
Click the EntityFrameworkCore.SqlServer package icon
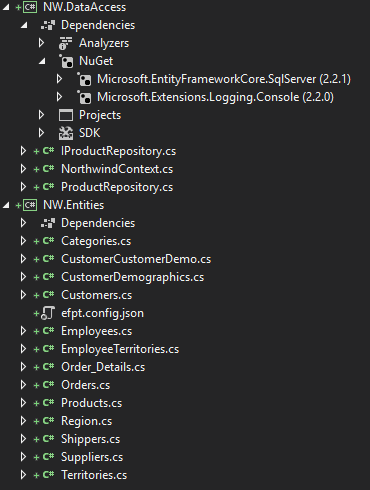tap(84, 79)
